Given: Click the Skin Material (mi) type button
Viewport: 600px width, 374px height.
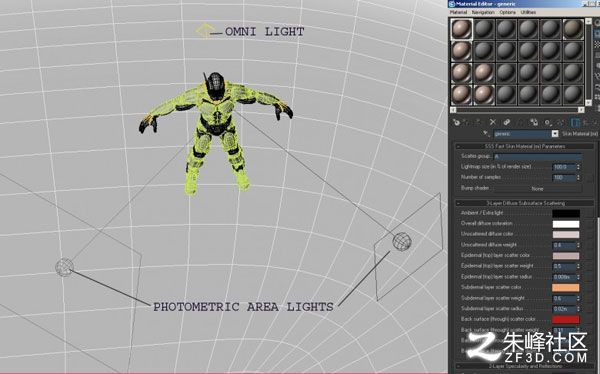Looking at the screenshot, I should point(580,134).
